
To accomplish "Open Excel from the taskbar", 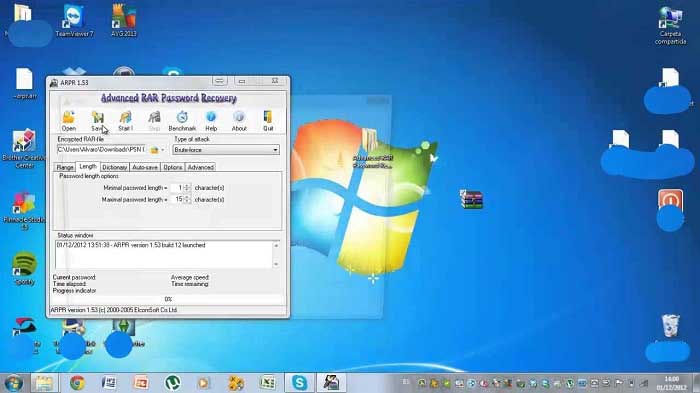I will point(267,383).
